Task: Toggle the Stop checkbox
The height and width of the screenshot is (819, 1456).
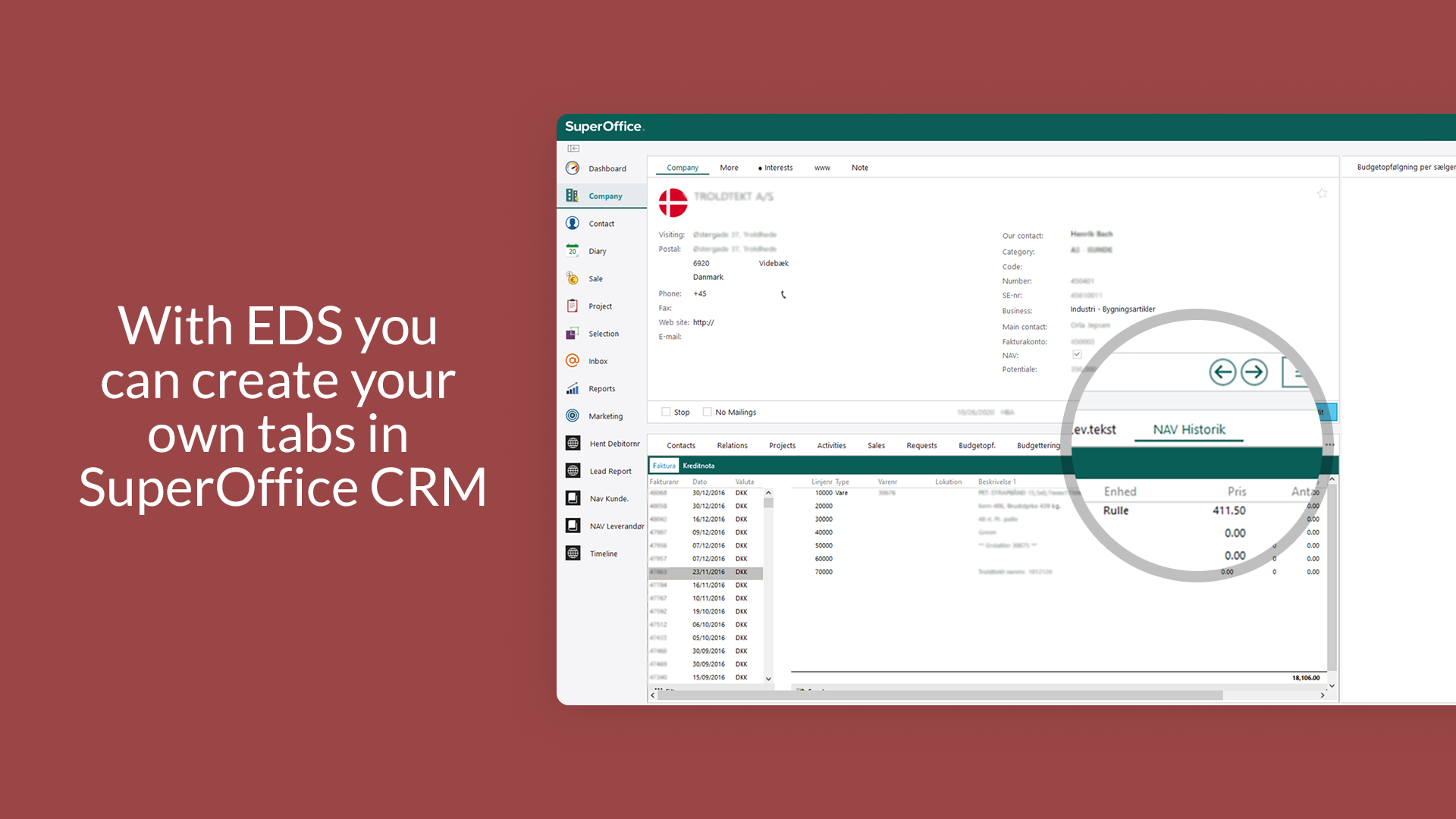Action: [x=666, y=412]
